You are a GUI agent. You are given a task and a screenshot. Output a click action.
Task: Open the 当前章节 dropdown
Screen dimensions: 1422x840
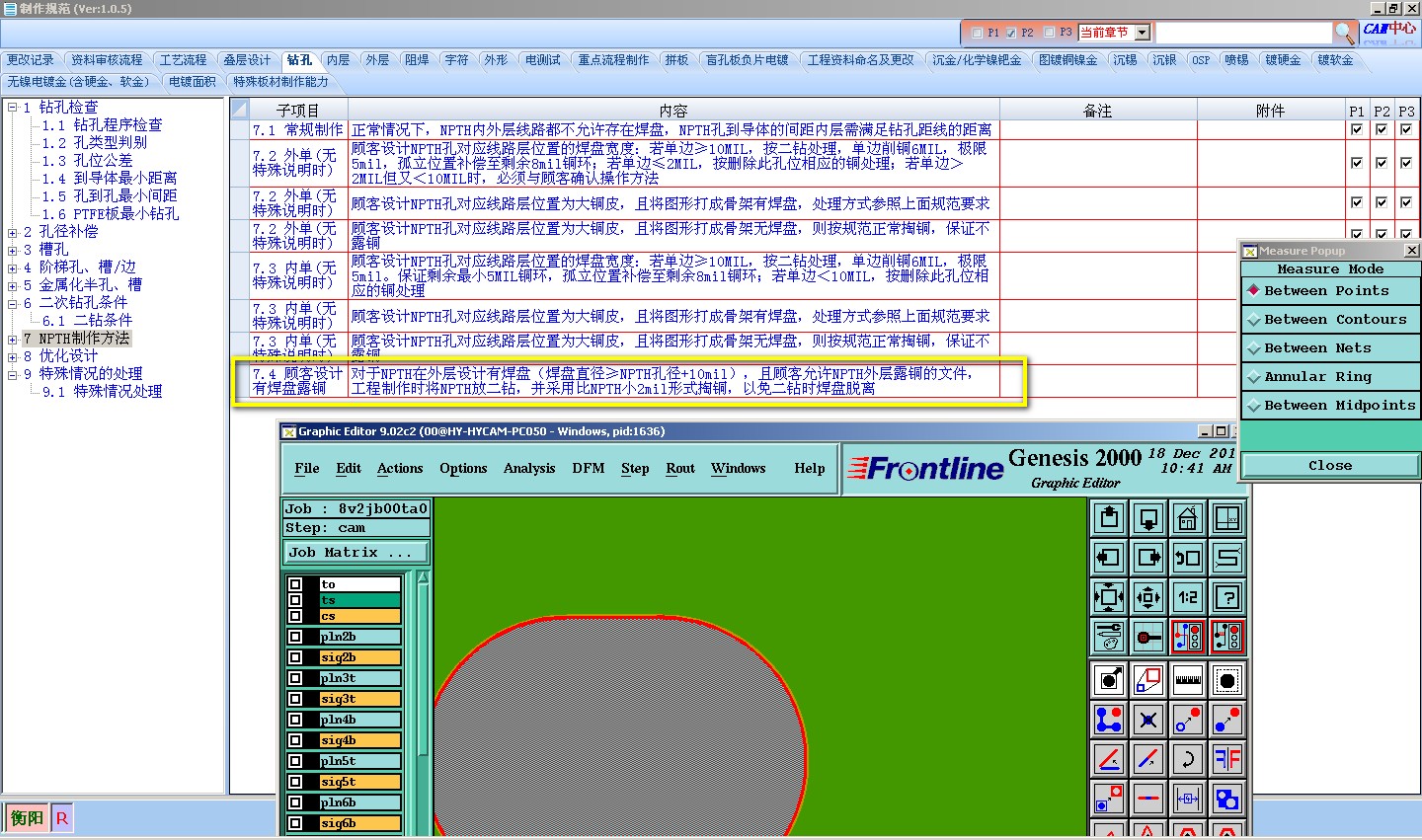[x=1143, y=33]
